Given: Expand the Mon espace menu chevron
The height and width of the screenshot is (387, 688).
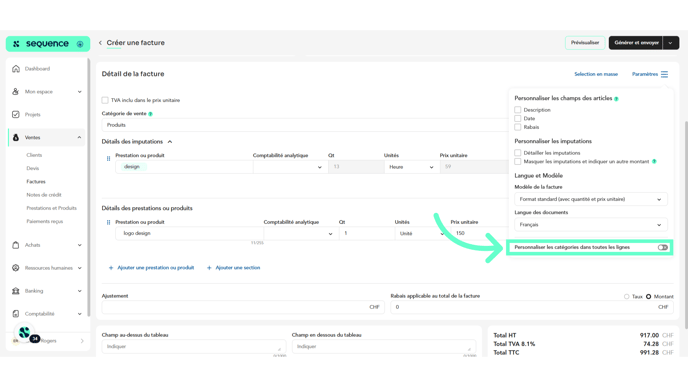Looking at the screenshot, I should [x=79, y=92].
